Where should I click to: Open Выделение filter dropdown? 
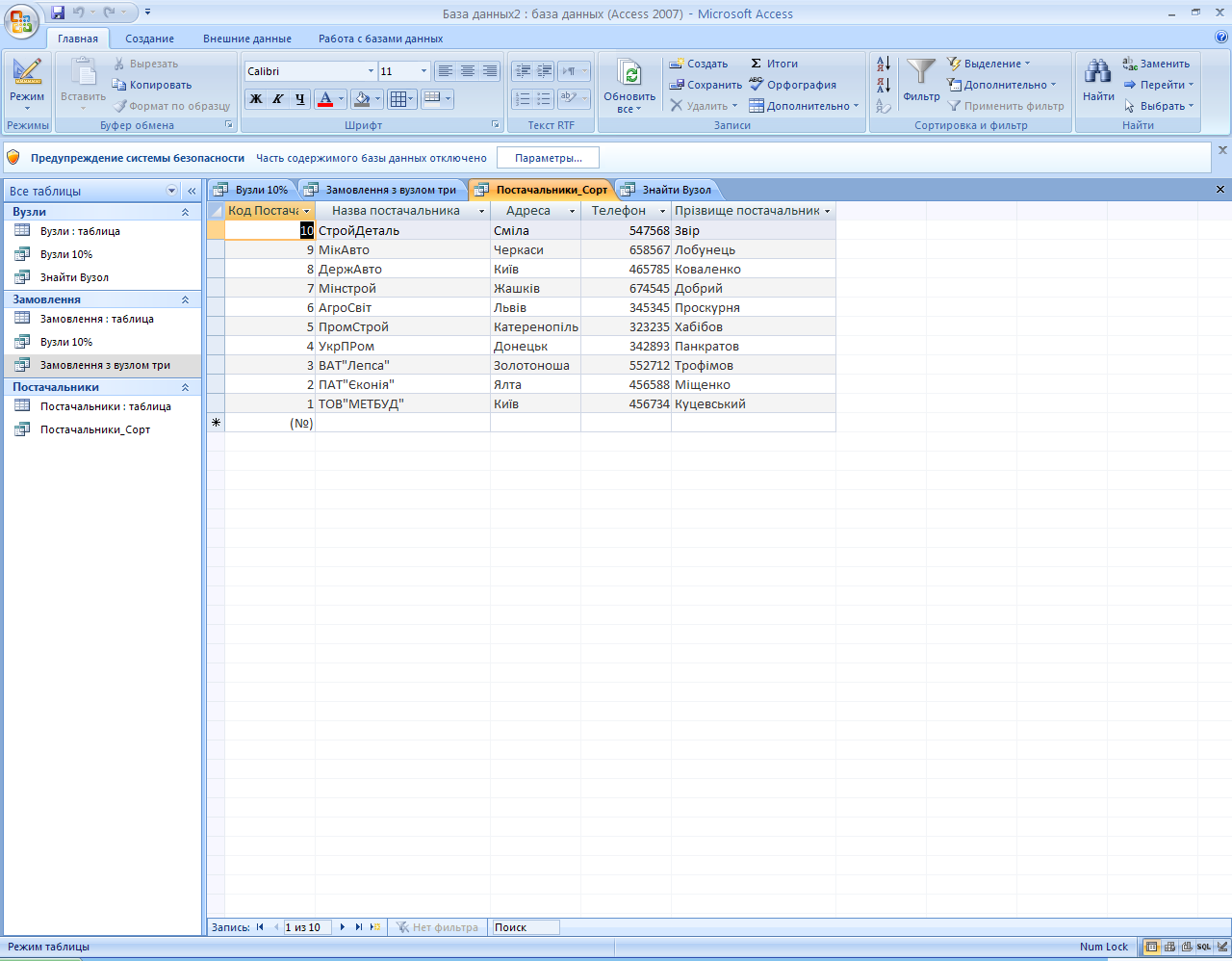[988, 64]
